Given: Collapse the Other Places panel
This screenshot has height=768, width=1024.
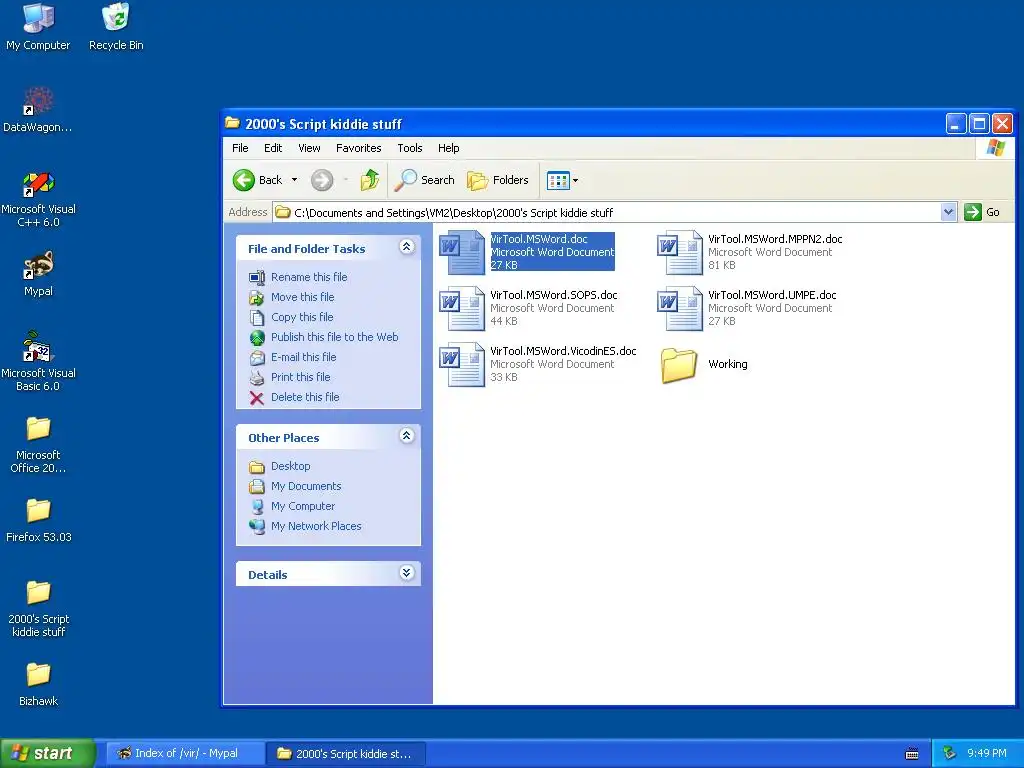Looking at the screenshot, I should (406, 436).
